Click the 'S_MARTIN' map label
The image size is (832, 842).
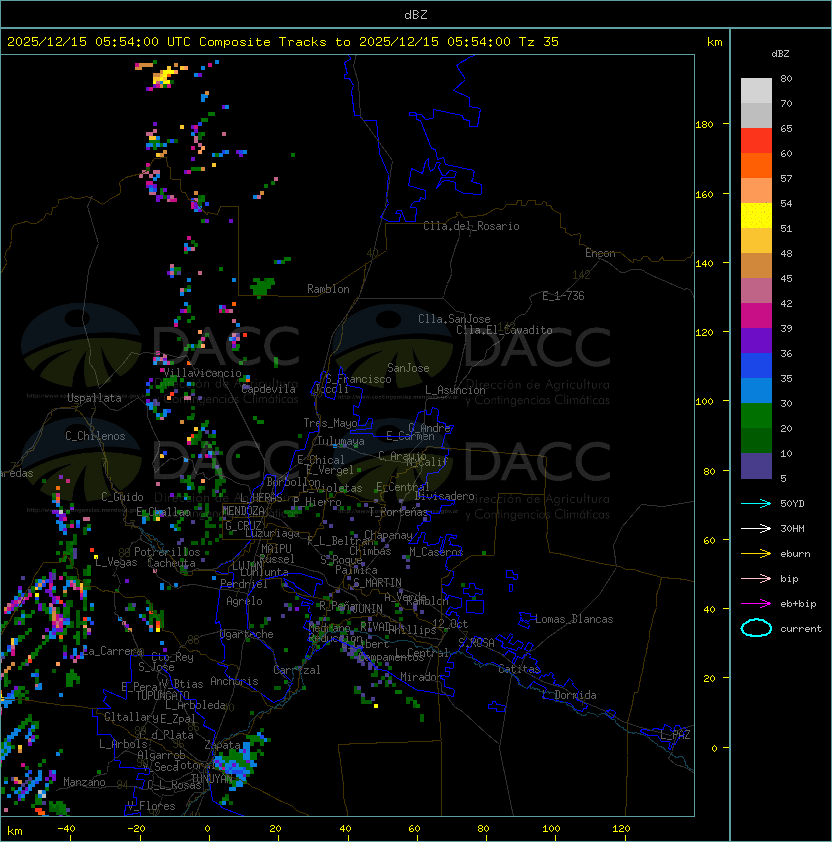coord(377,583)
